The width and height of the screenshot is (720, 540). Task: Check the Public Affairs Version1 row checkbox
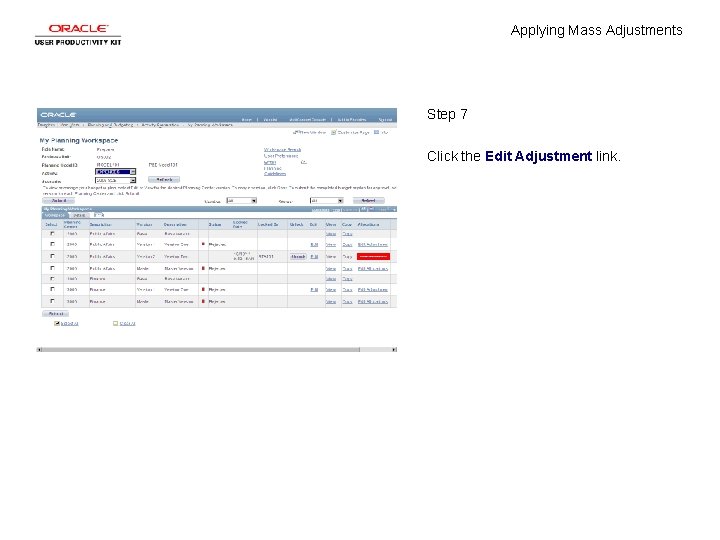52,244
